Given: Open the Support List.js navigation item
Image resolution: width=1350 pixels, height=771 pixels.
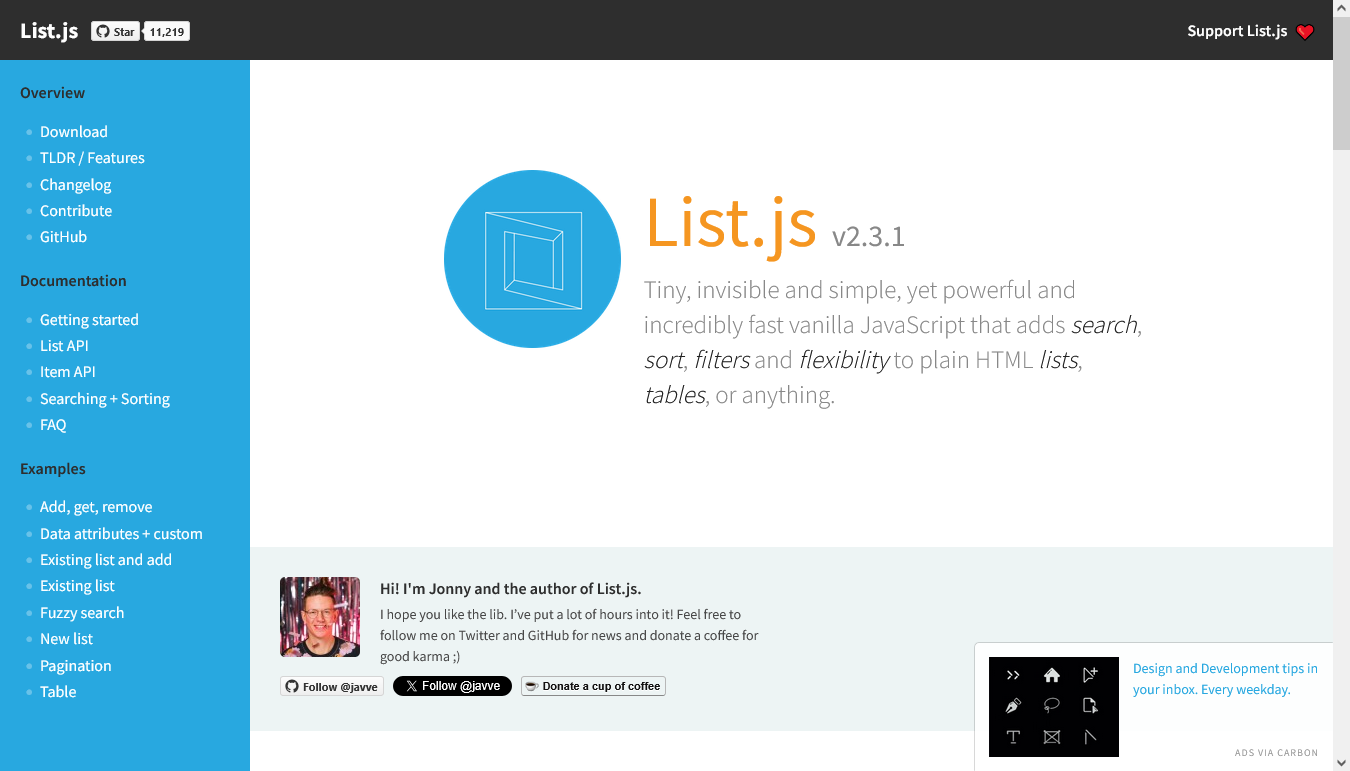Looking at the screenshot, I should pos(1236,31).
